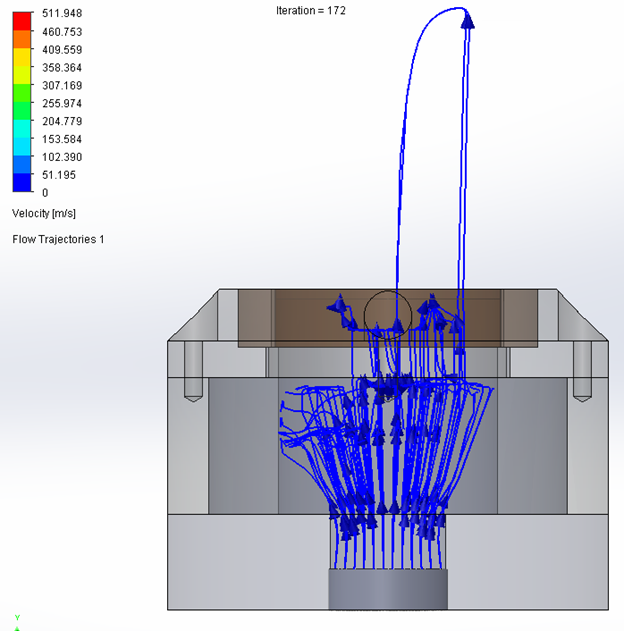Click the dark blue band at legend bottom
The image size is (624, 631).
pyautogui.click(x=21, y=181)
